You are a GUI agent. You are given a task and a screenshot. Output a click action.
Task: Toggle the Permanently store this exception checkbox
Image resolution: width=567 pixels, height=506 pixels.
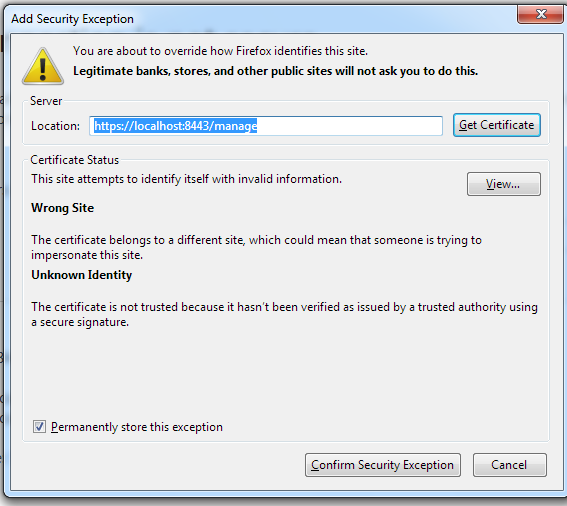coord(39,426)
